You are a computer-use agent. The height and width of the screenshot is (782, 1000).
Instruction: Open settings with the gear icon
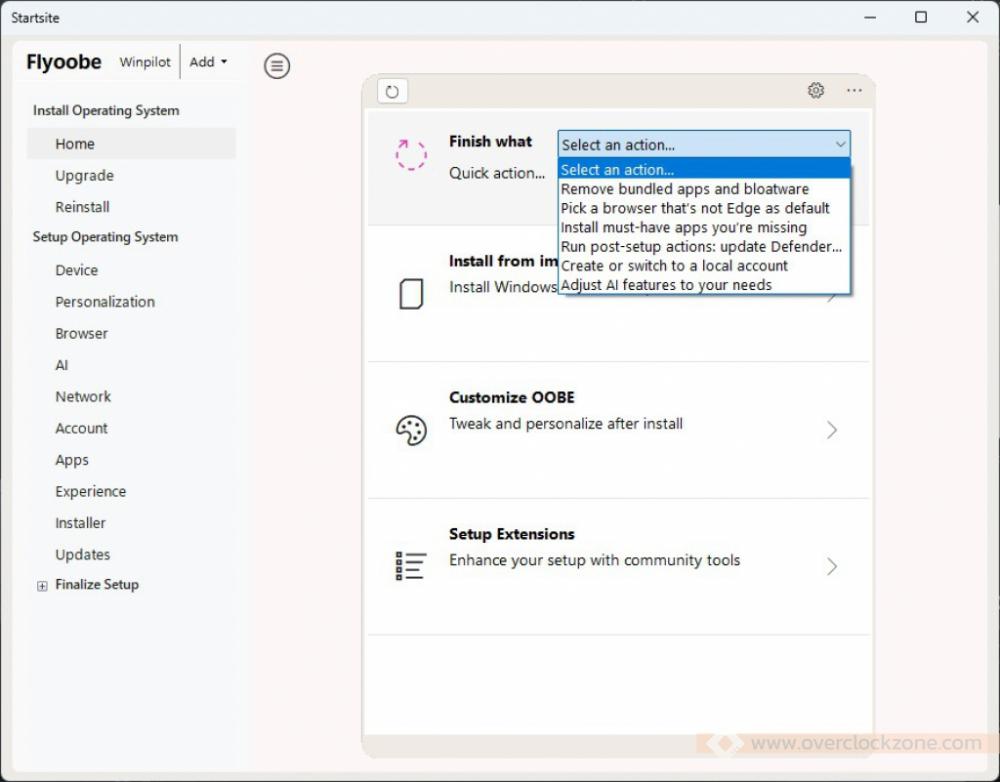tap(816, 91)
